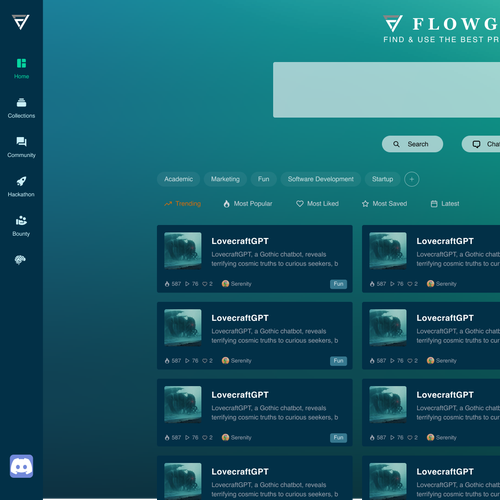Select the Software Development category chip

(x=321, y=179)
